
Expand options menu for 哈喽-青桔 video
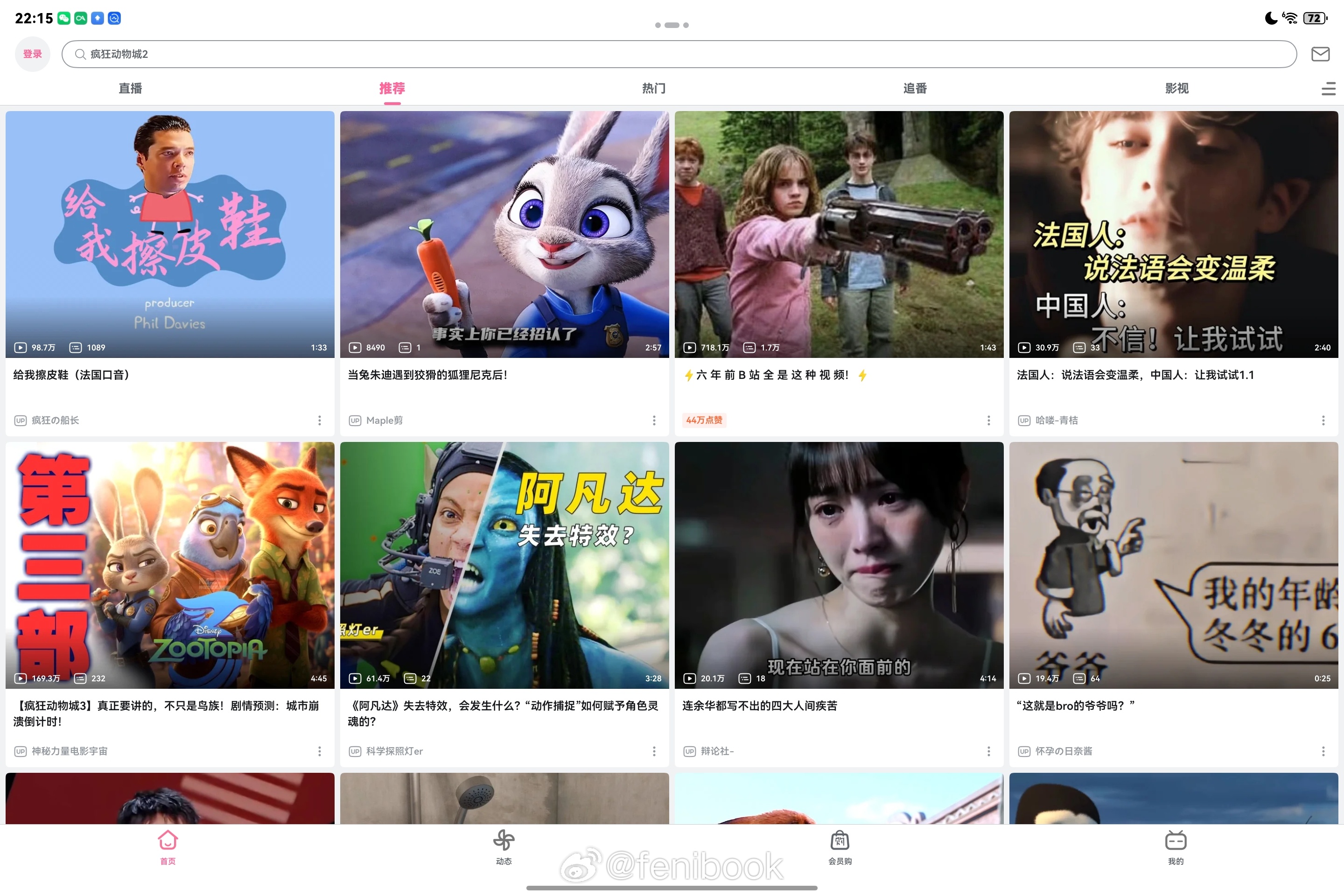[x=1323, y=420]
